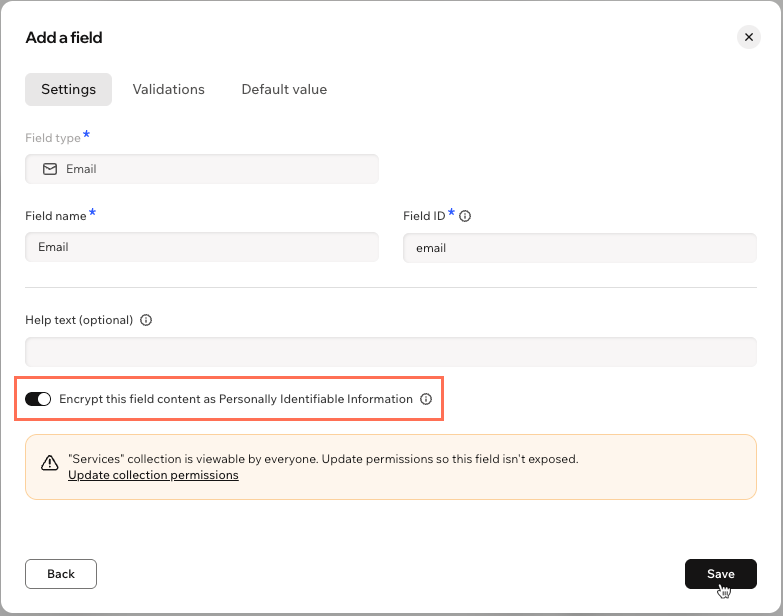Image resolution: width=783 pixels, height=616 pixels.
Task: Show info about PII encryption
Action: pos(426,399)
